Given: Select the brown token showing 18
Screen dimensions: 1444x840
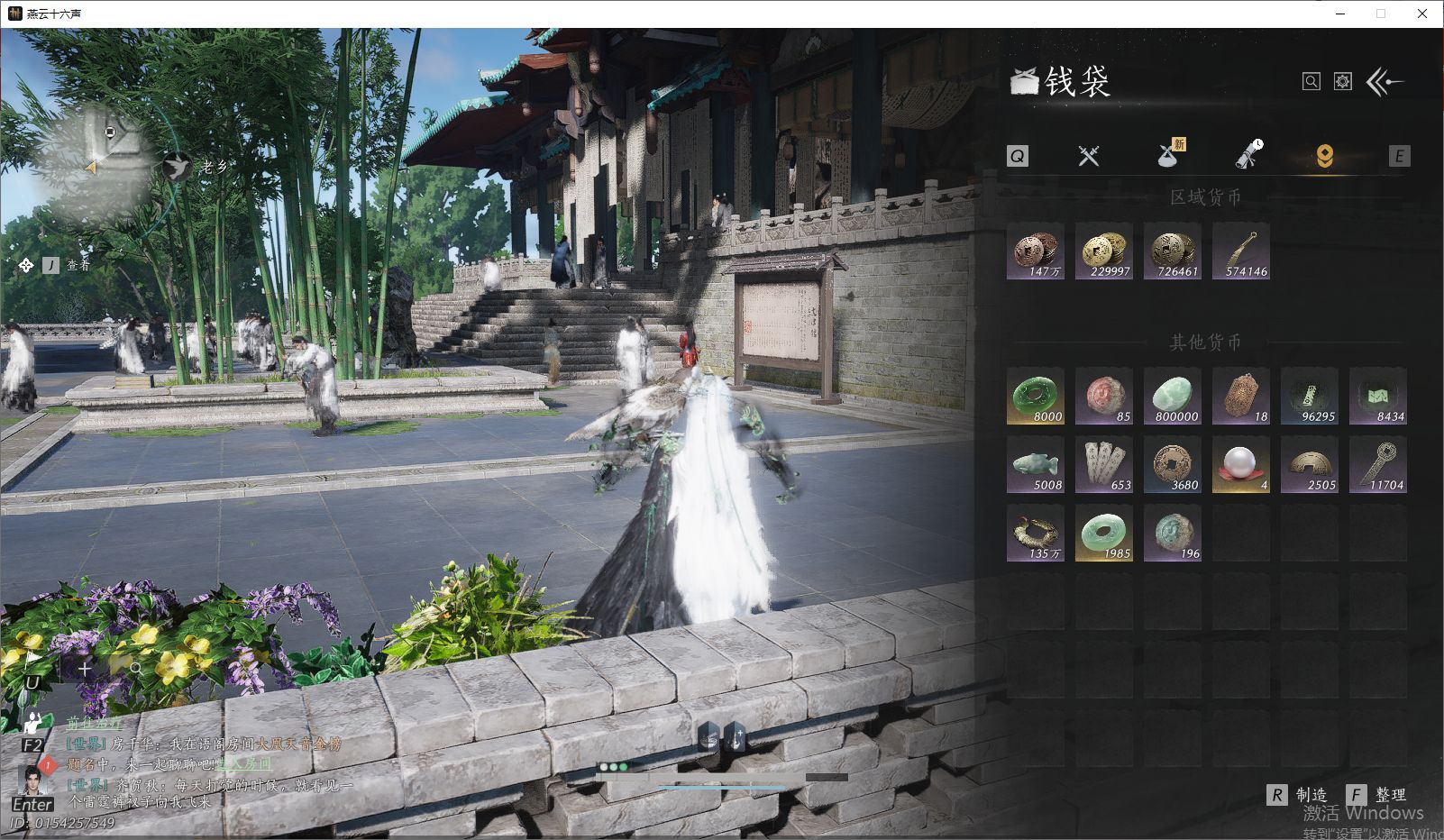Looking at the screenshot, I should (1241, 396).
